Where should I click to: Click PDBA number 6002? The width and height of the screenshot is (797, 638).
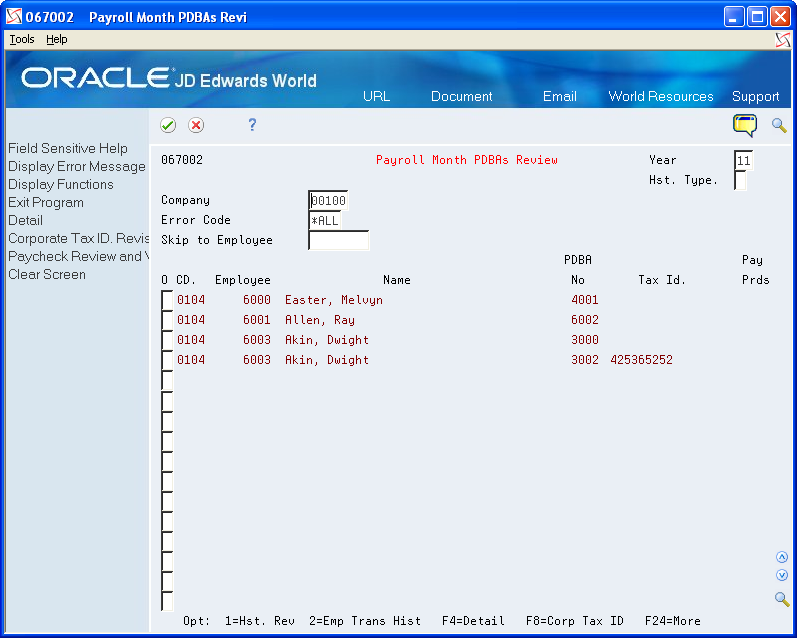tap(585, 320)
